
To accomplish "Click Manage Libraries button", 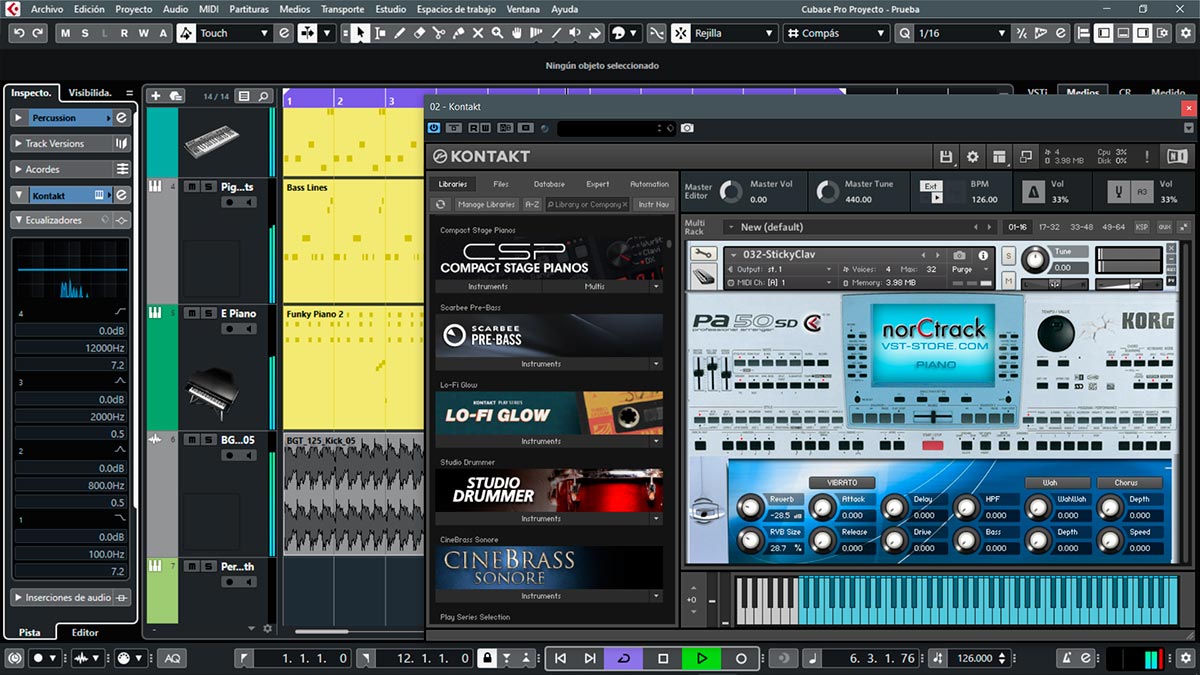I will pyautogui.click(x=486, y=204).
